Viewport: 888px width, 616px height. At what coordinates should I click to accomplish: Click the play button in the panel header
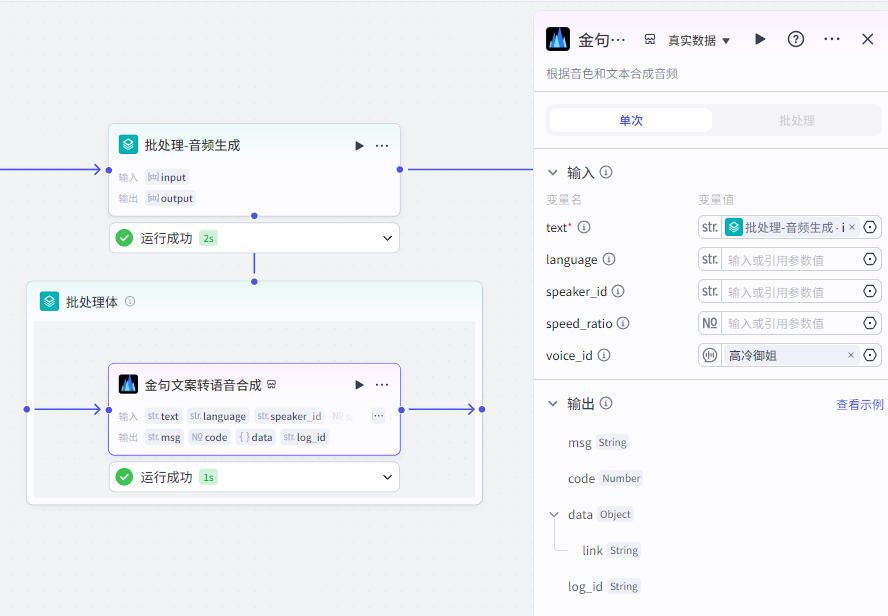point(760,39)
